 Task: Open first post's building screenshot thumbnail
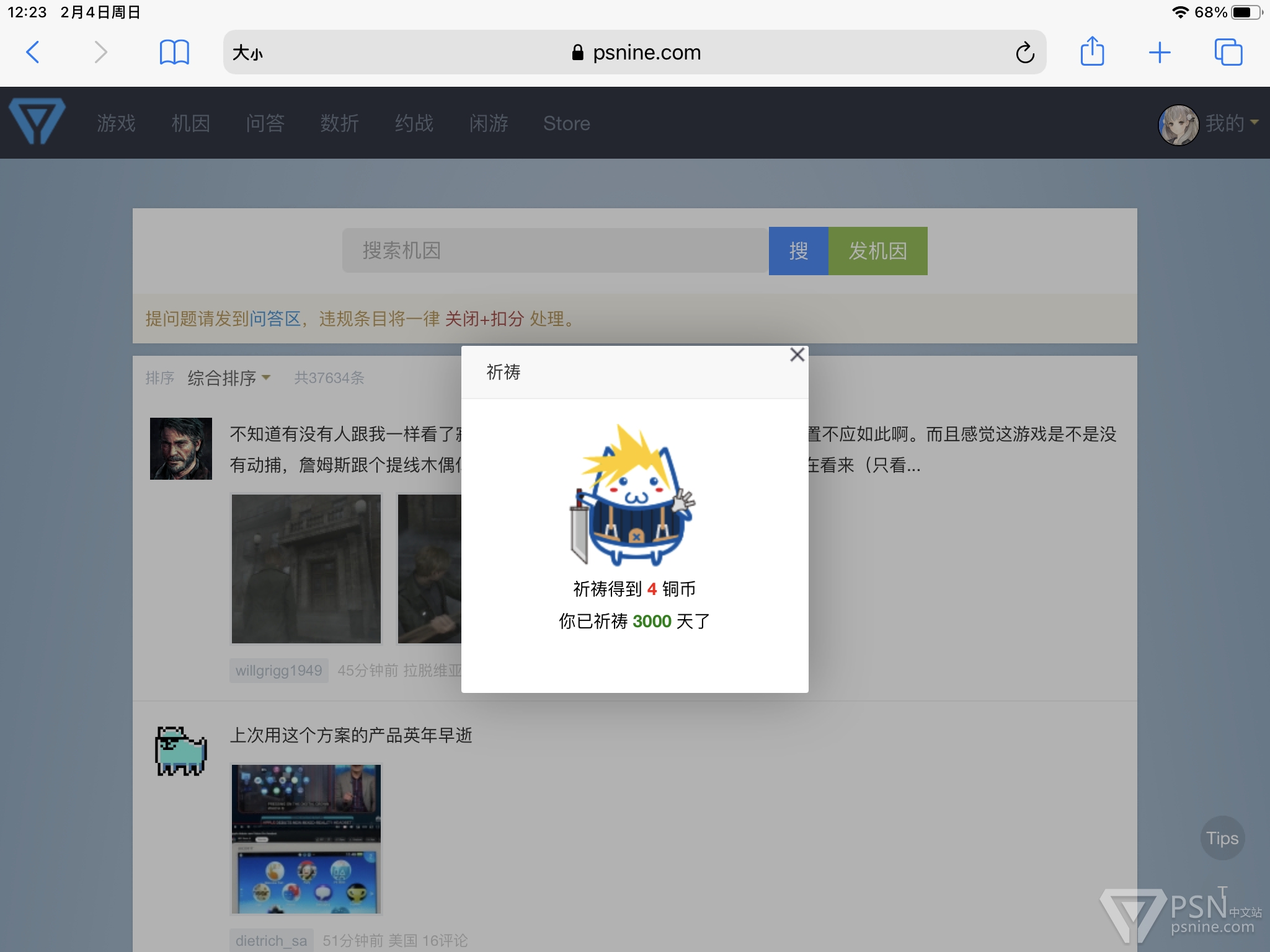pyautogui.click(x=306, y=568)
